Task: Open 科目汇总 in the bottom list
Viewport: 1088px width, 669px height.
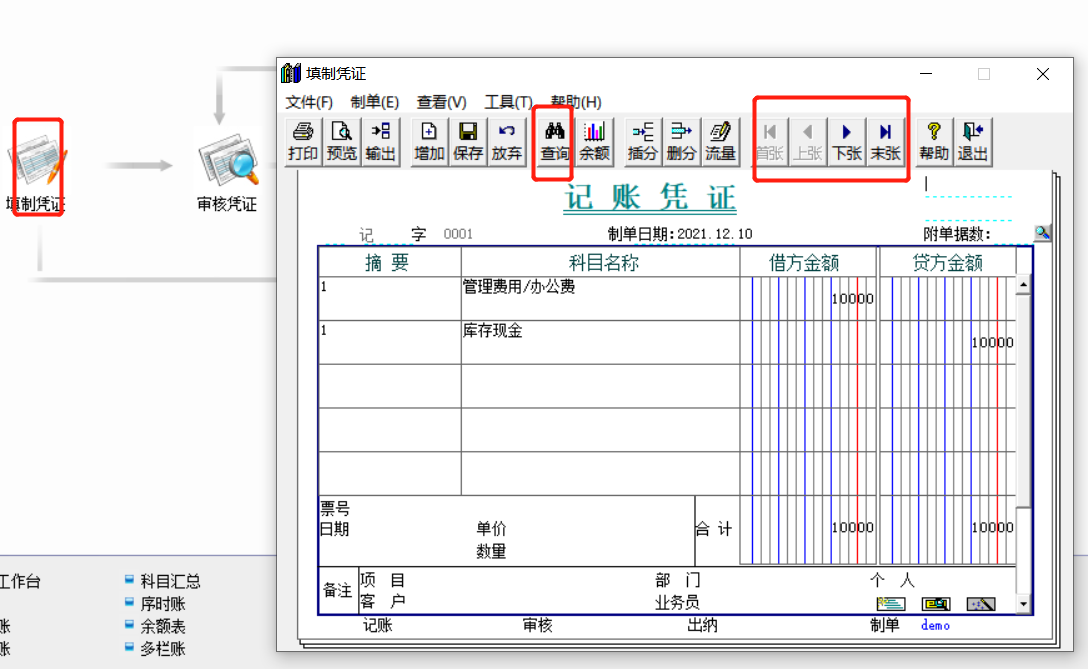Action: pos(170,581)
